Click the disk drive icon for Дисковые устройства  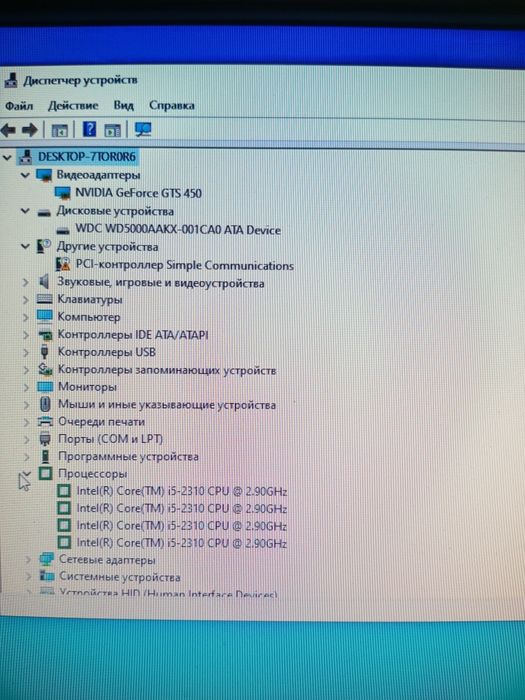coord(44,212)
